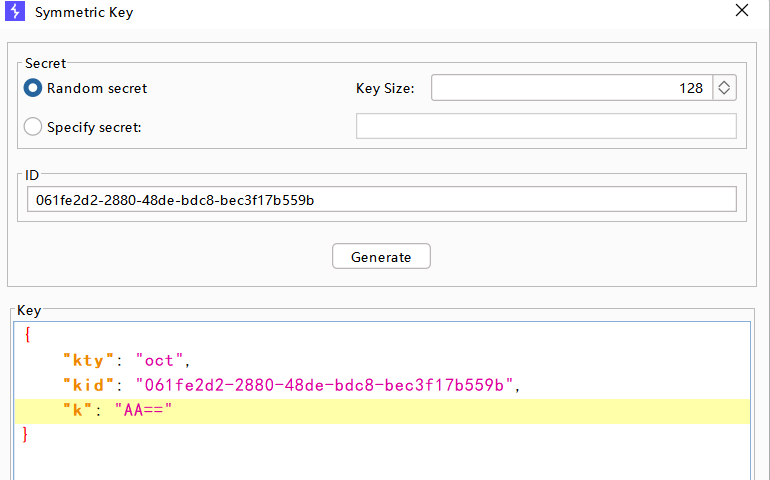Close the Symmetric Key dialog
770x480 pixels.
click(x=741, y=12)
